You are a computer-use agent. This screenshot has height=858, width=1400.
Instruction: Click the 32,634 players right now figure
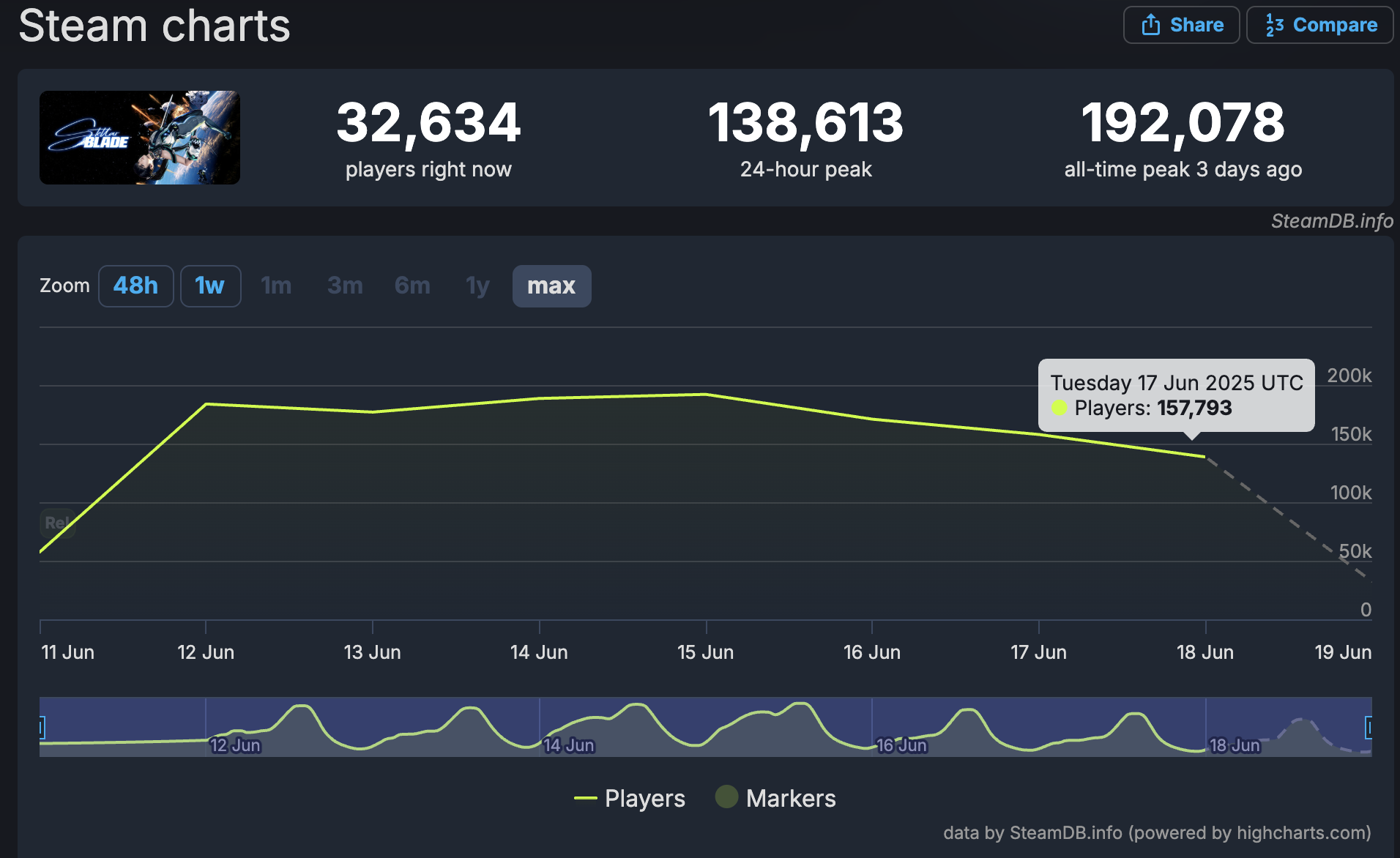[428, 122]
